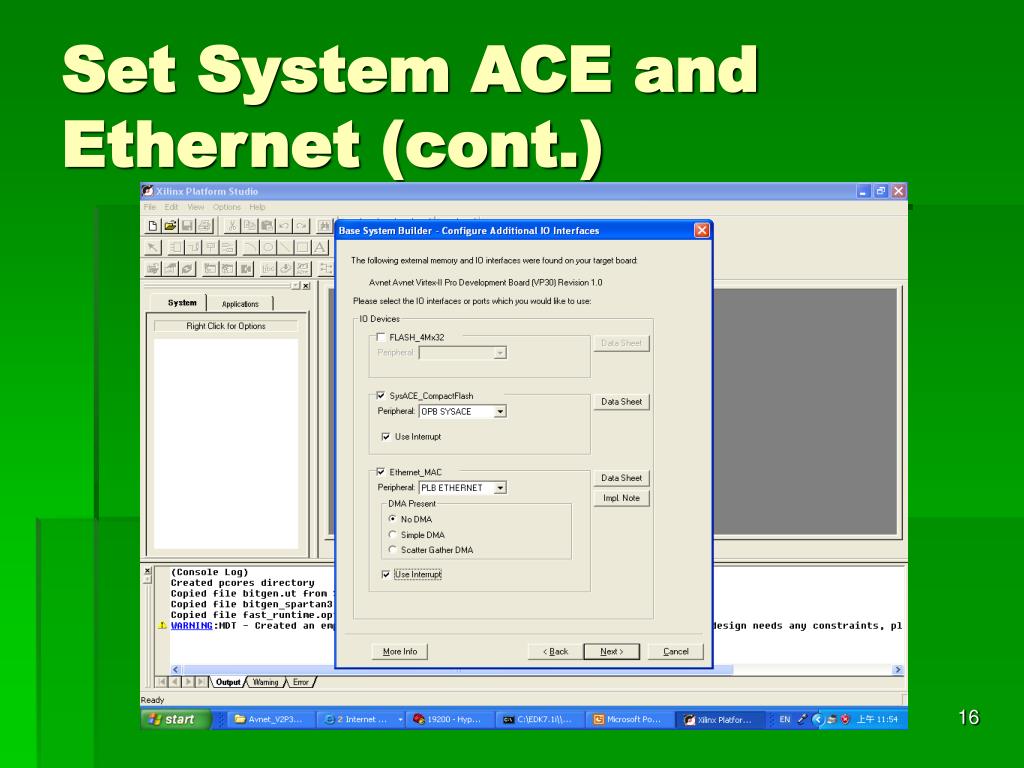Viewport: 1024px width, 768px height.
Task: Open the Ethernet_MAC Data Sheet button
Action: [621, 478]
